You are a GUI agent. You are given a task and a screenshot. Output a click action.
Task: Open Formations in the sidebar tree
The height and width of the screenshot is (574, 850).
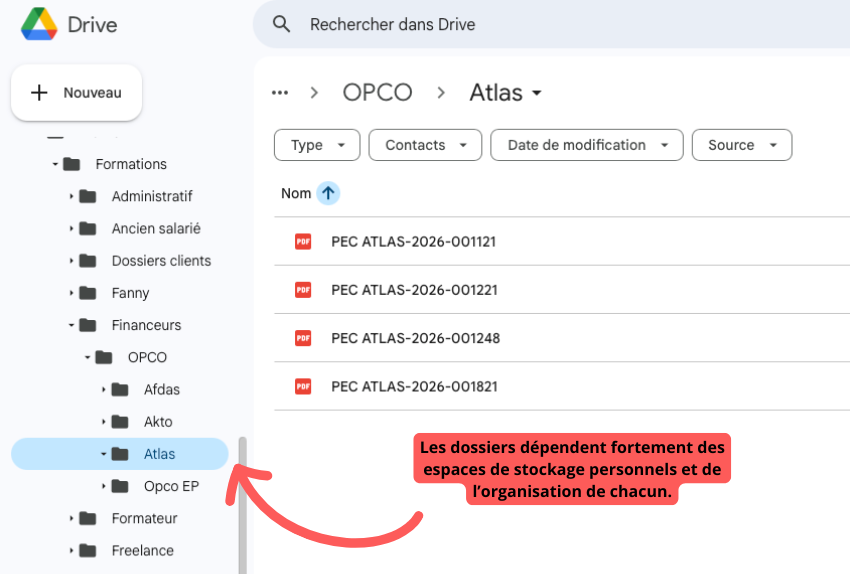pyautogui.click(x=131, y=164)
